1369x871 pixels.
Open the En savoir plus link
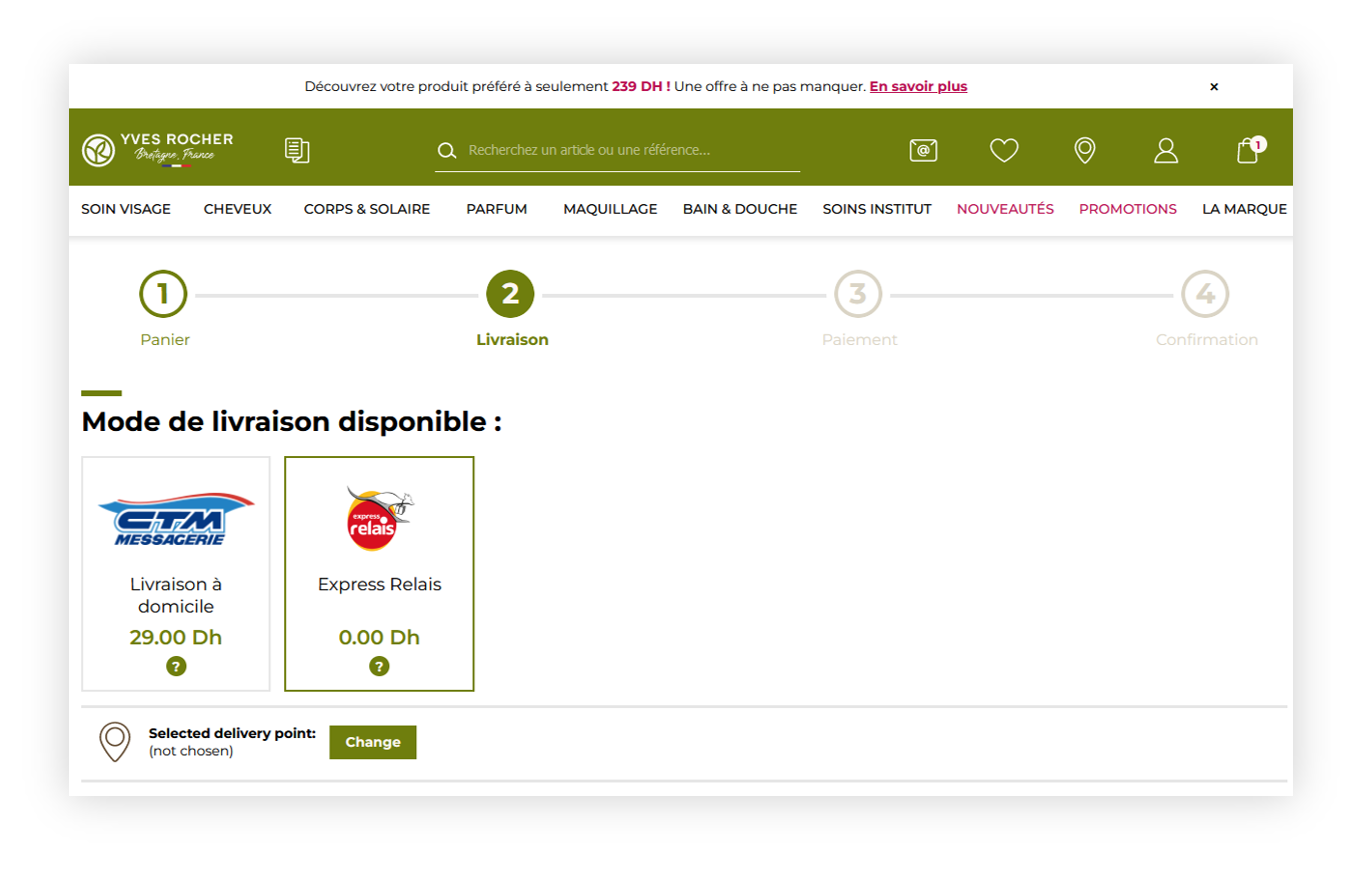click(x=918, y=87)
